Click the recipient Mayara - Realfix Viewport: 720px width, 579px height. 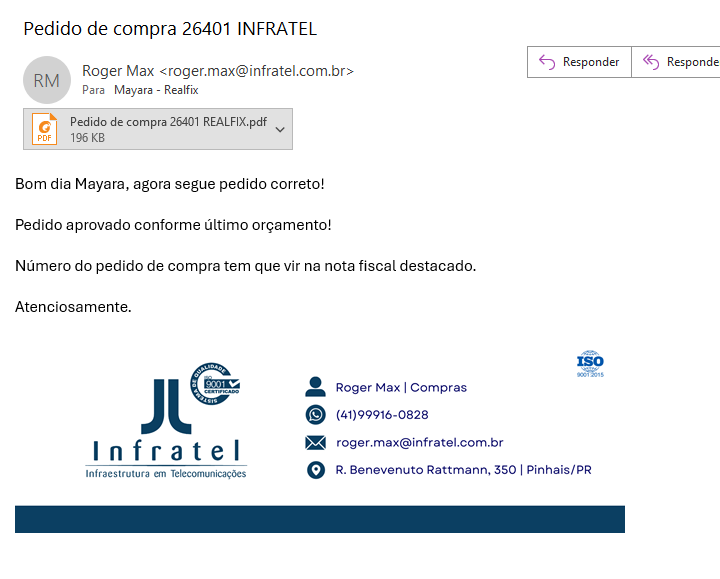(x=156, y=90)
